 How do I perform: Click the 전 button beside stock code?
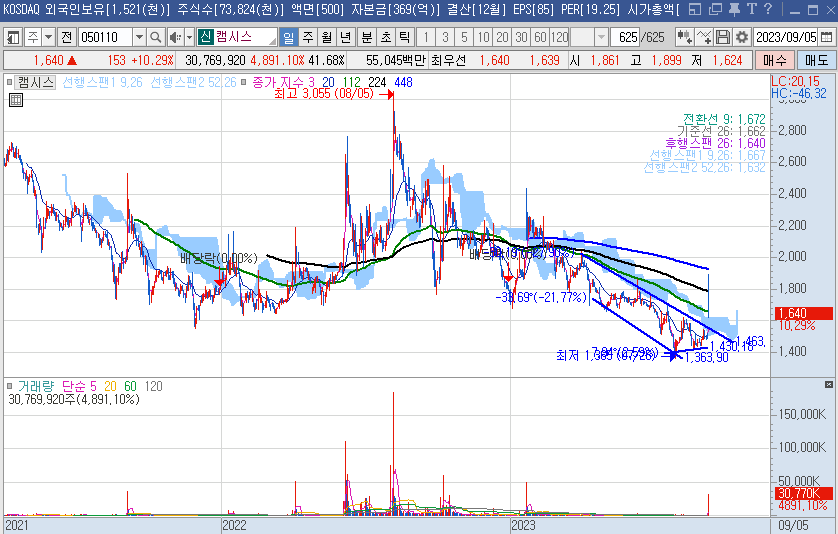click(66, 37)
